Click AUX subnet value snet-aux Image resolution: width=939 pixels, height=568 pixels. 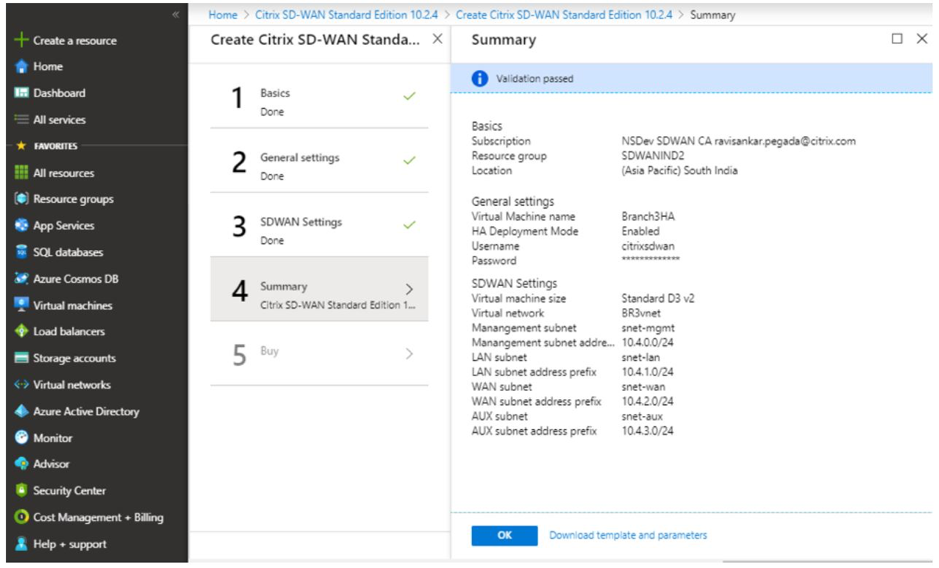click(x=642, y=416)
